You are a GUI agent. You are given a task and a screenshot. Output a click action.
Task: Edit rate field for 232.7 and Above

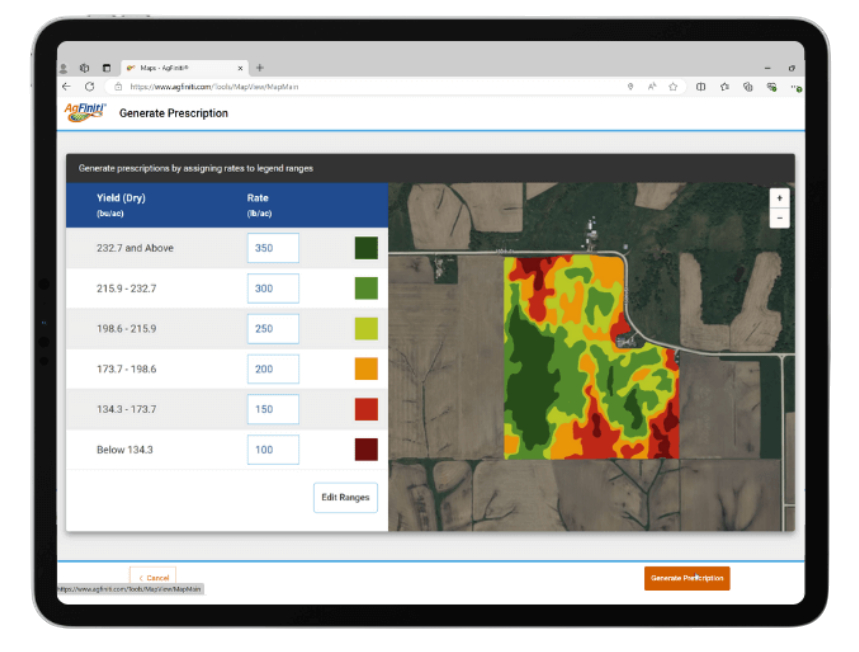tap(273, 248)
